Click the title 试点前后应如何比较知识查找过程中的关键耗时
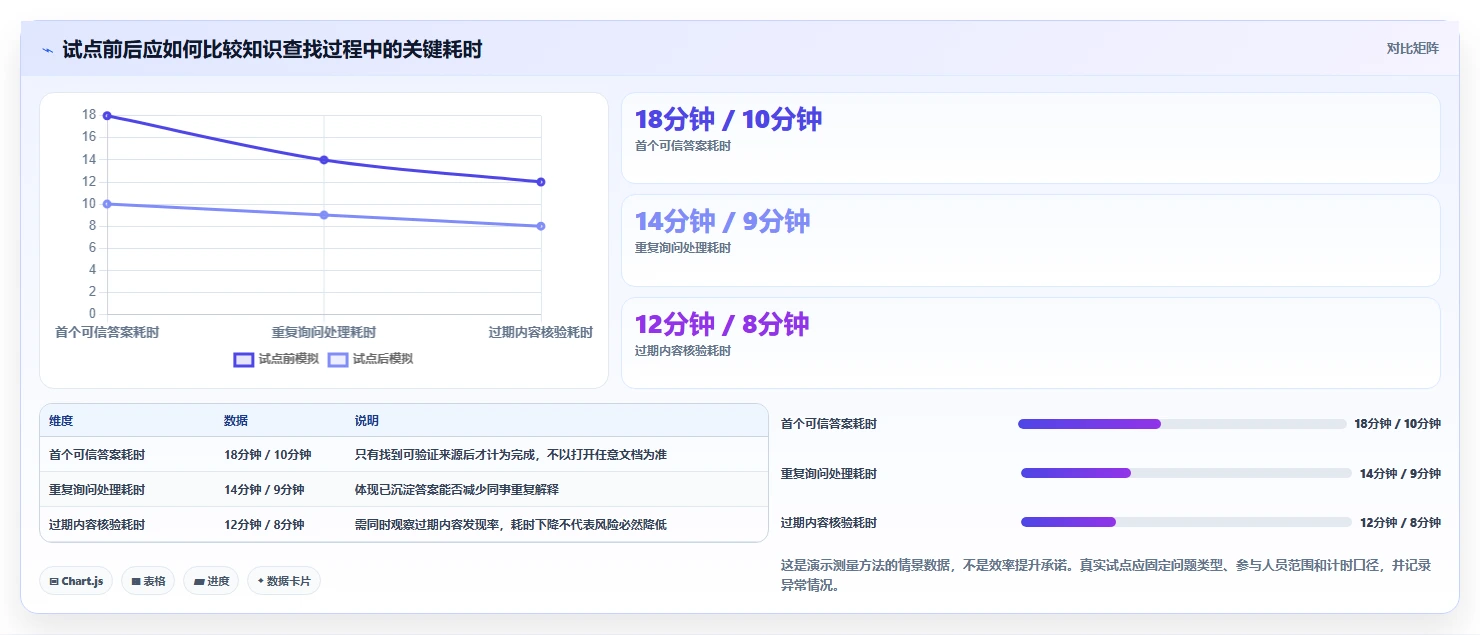Viewport: 1480px width, 635px height. [x=272, y=49]
